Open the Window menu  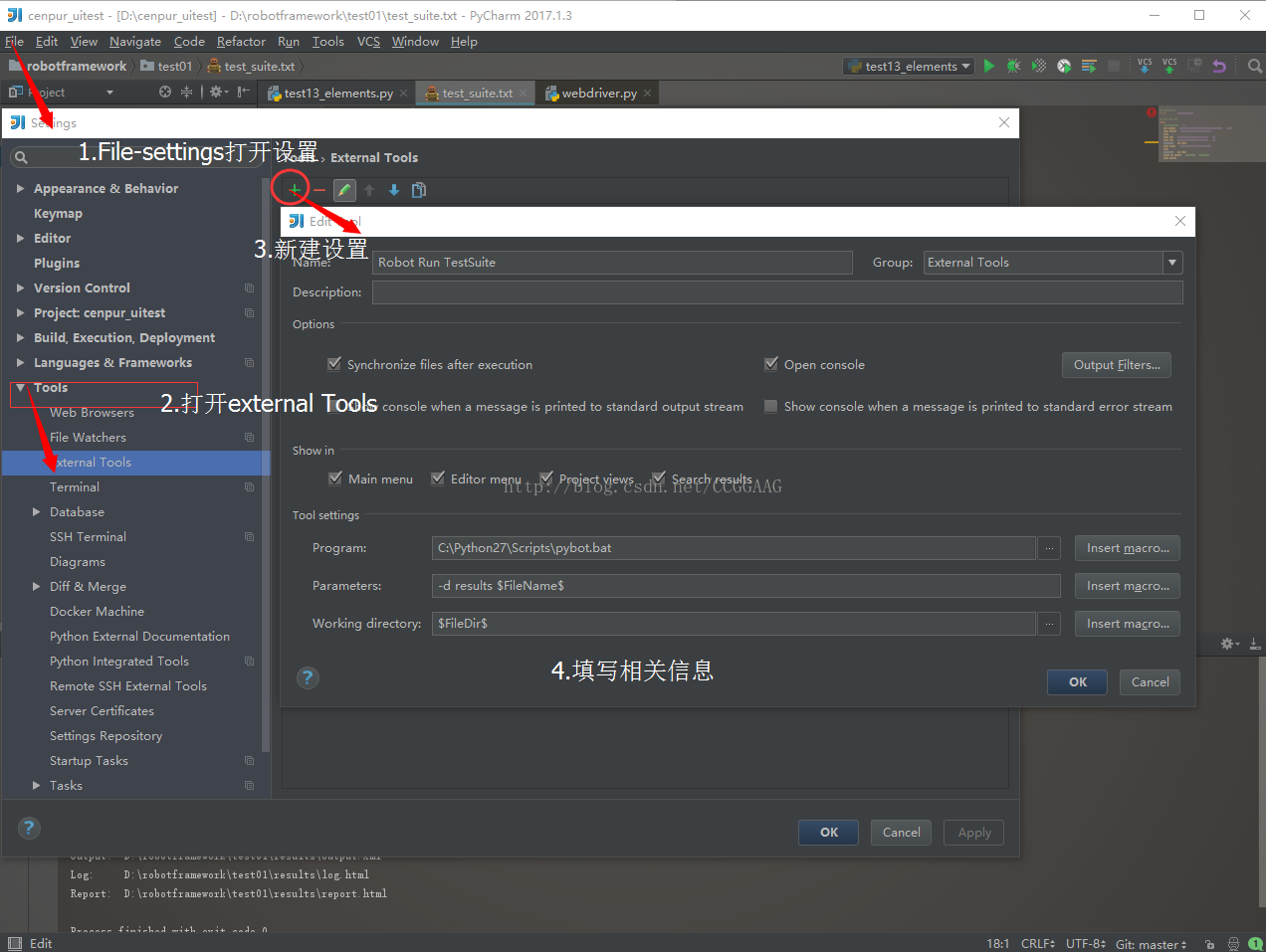click(415, 42)
